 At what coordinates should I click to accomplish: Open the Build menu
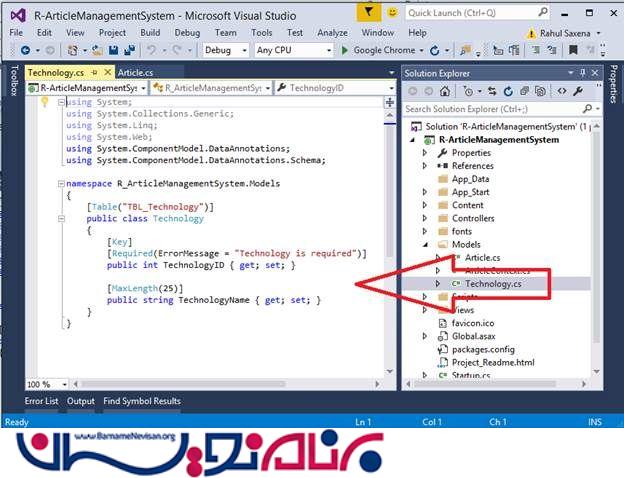coord(150,32)
